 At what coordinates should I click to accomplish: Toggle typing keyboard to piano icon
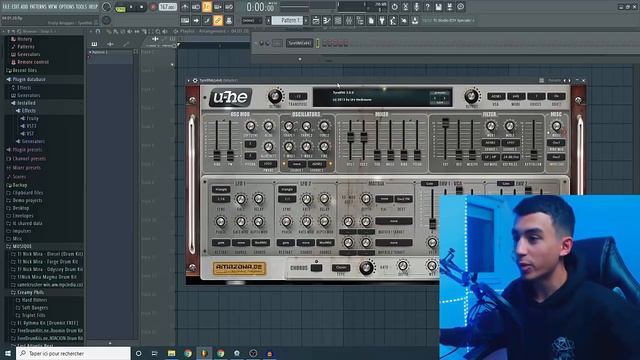(x=185, y=20)
